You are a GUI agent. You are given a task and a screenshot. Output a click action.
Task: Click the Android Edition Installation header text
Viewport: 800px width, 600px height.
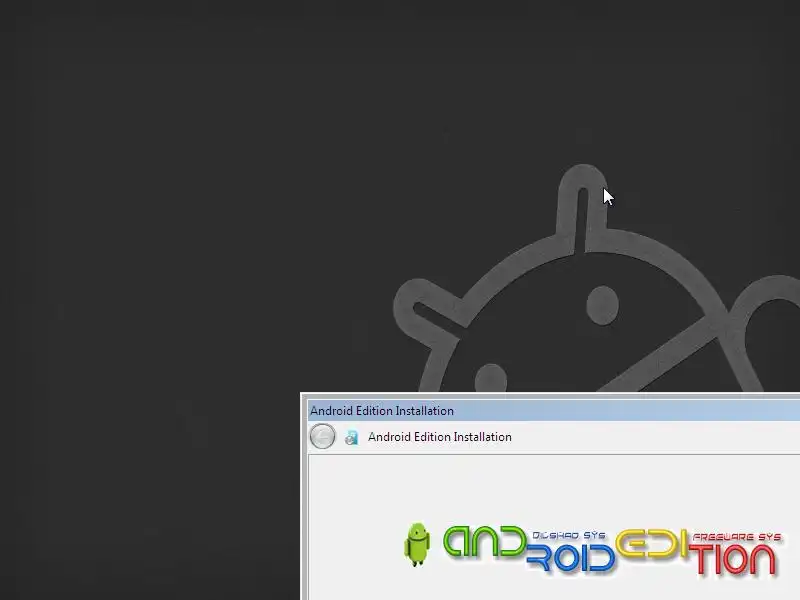coord(440,437)
